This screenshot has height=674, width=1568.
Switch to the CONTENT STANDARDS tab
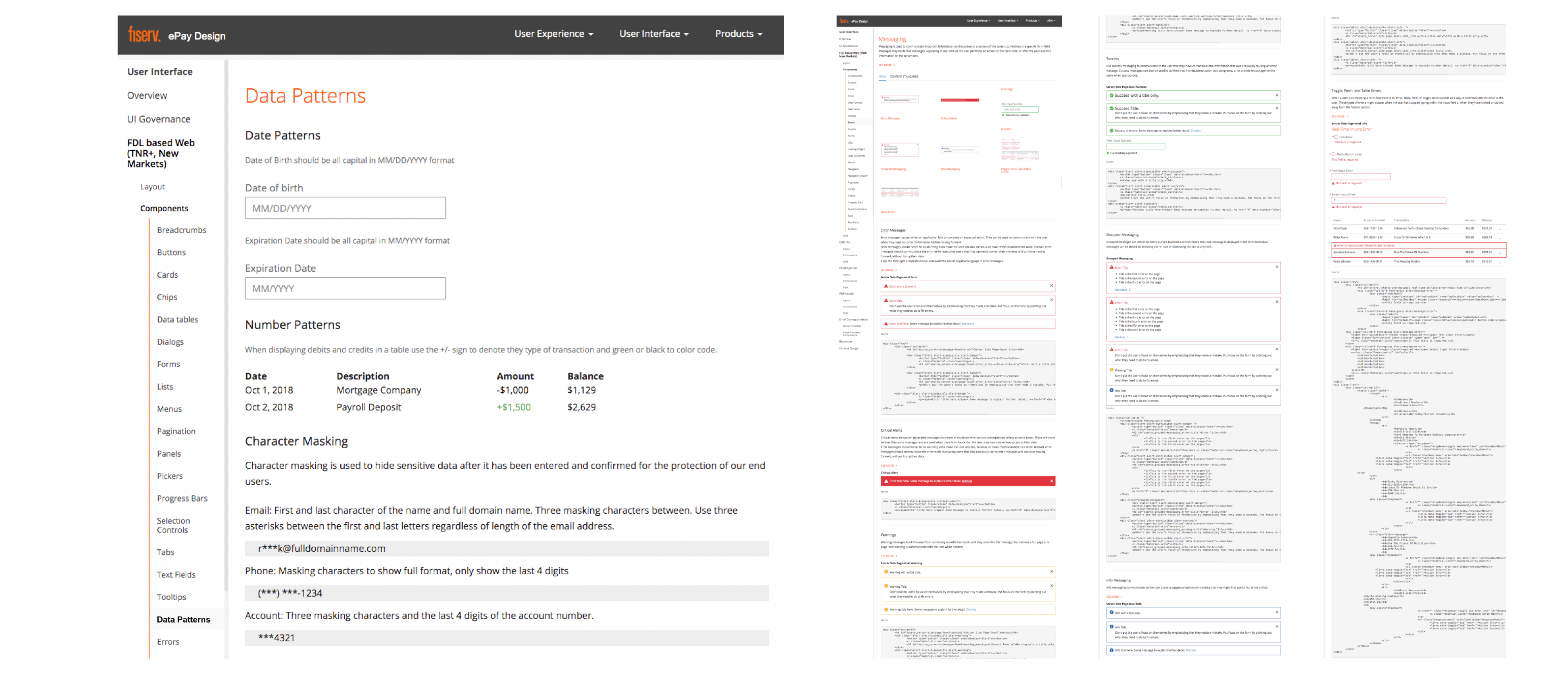(905, 77)
